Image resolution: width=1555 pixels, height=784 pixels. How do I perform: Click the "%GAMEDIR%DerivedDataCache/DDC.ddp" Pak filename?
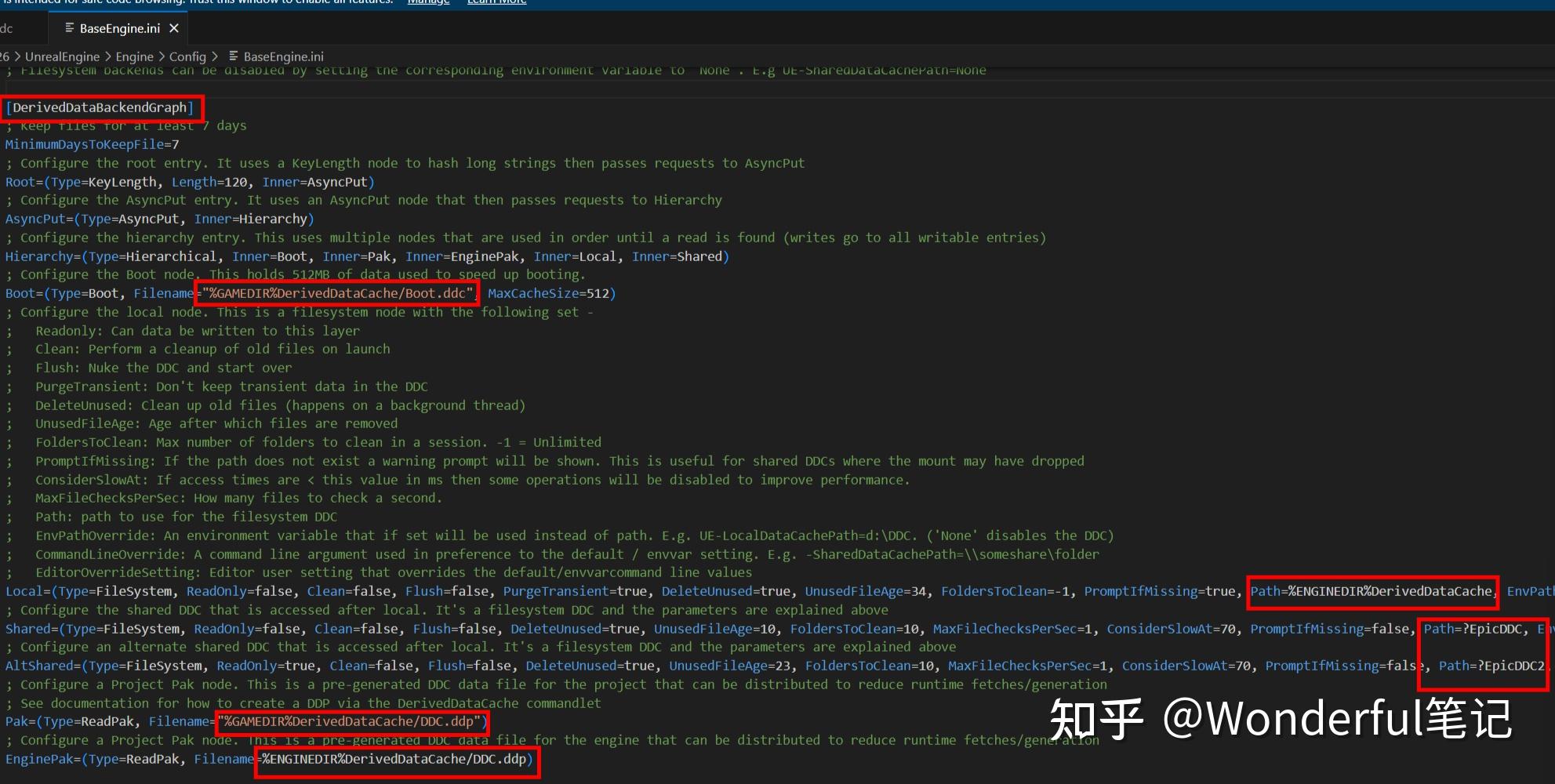tap(350, 721)
